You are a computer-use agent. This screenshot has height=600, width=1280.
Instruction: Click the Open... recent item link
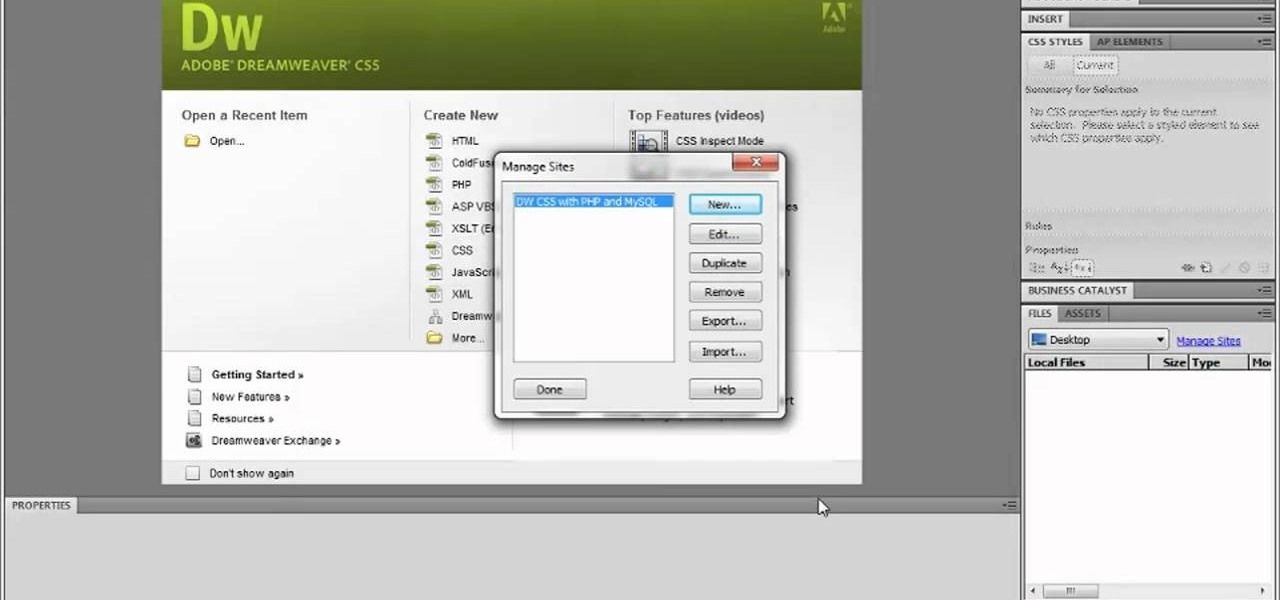pyautogui.click(x=227, y=141)
